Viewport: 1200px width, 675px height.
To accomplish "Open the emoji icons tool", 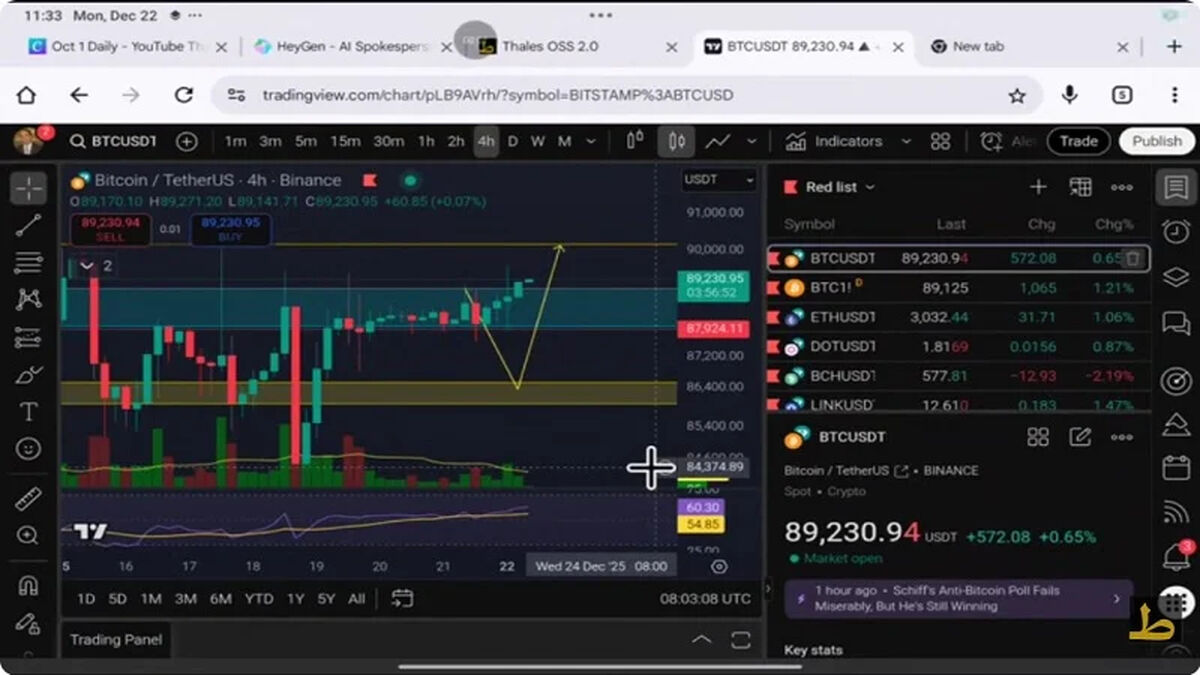I will [28, 449].
